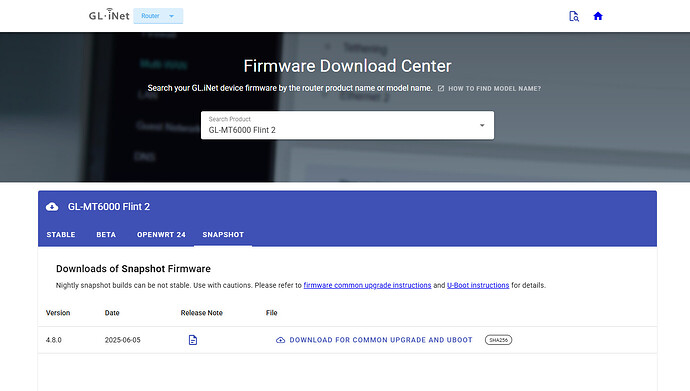690x391 pixels.
Task: Switch to the Beta tab
Action: tap(106, 234)
